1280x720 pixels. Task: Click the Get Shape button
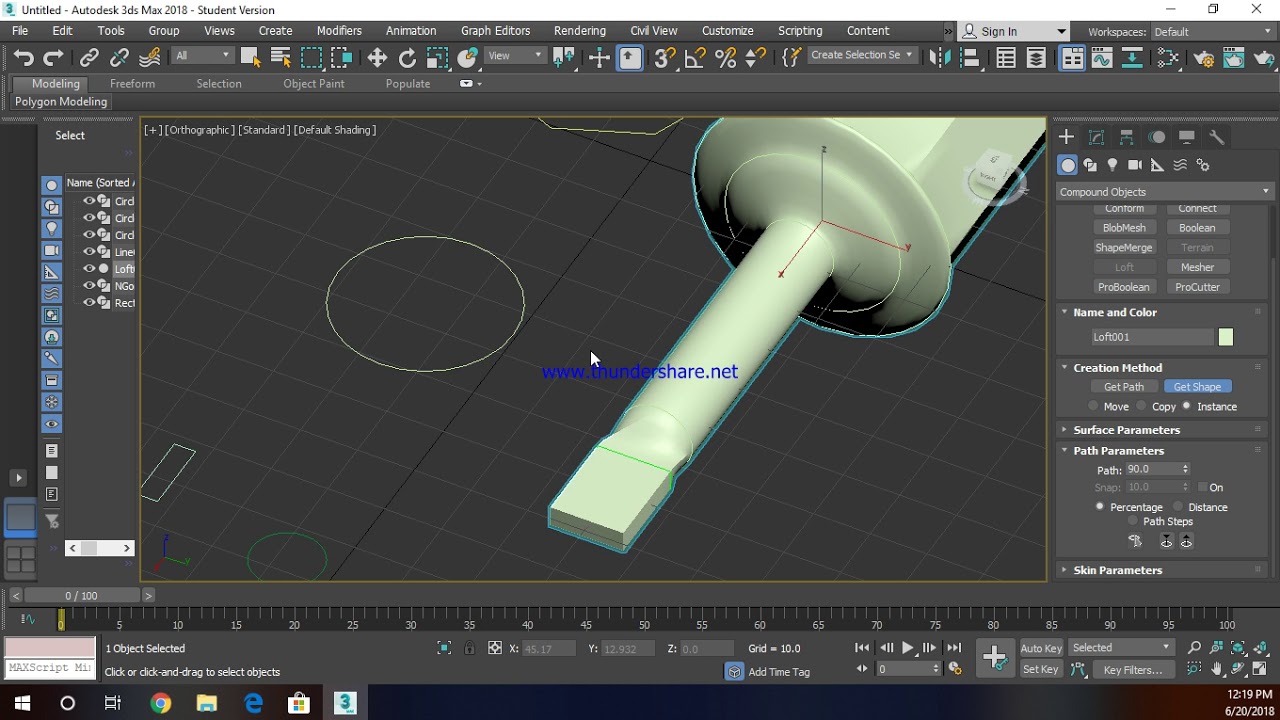click(x=1197, y=387)
